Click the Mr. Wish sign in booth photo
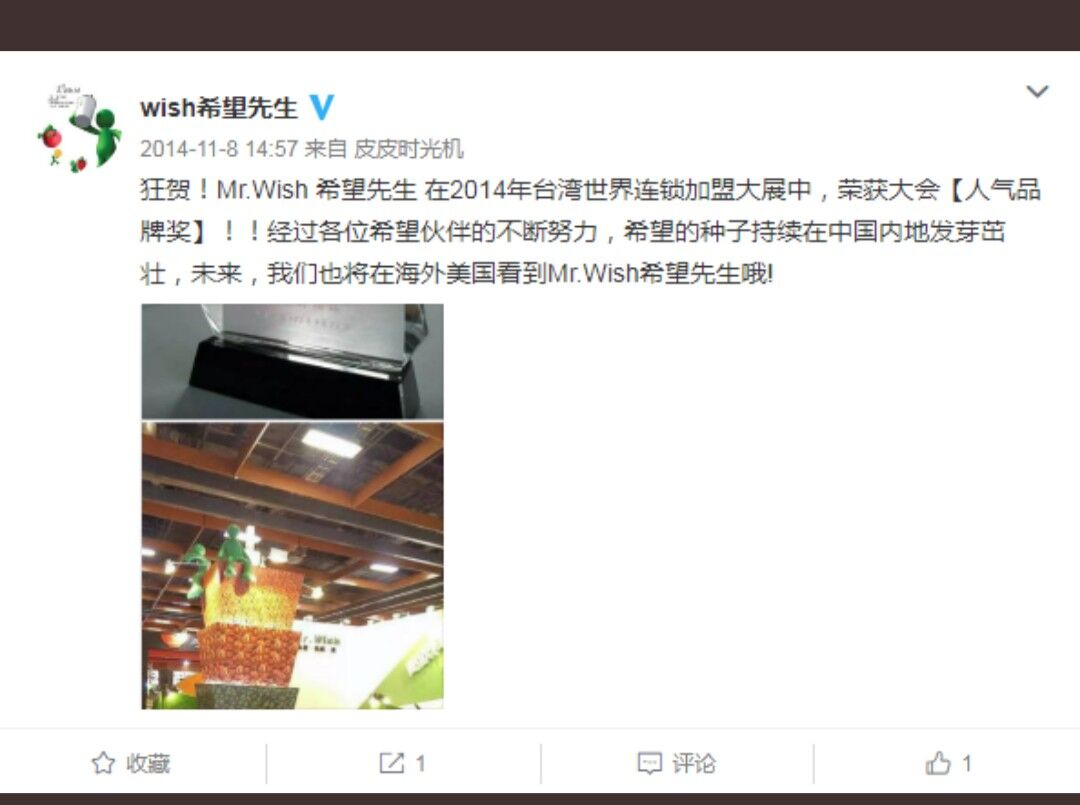This screenshot has width=1080, height=805. pyautogui.click(x=320, y=640)
